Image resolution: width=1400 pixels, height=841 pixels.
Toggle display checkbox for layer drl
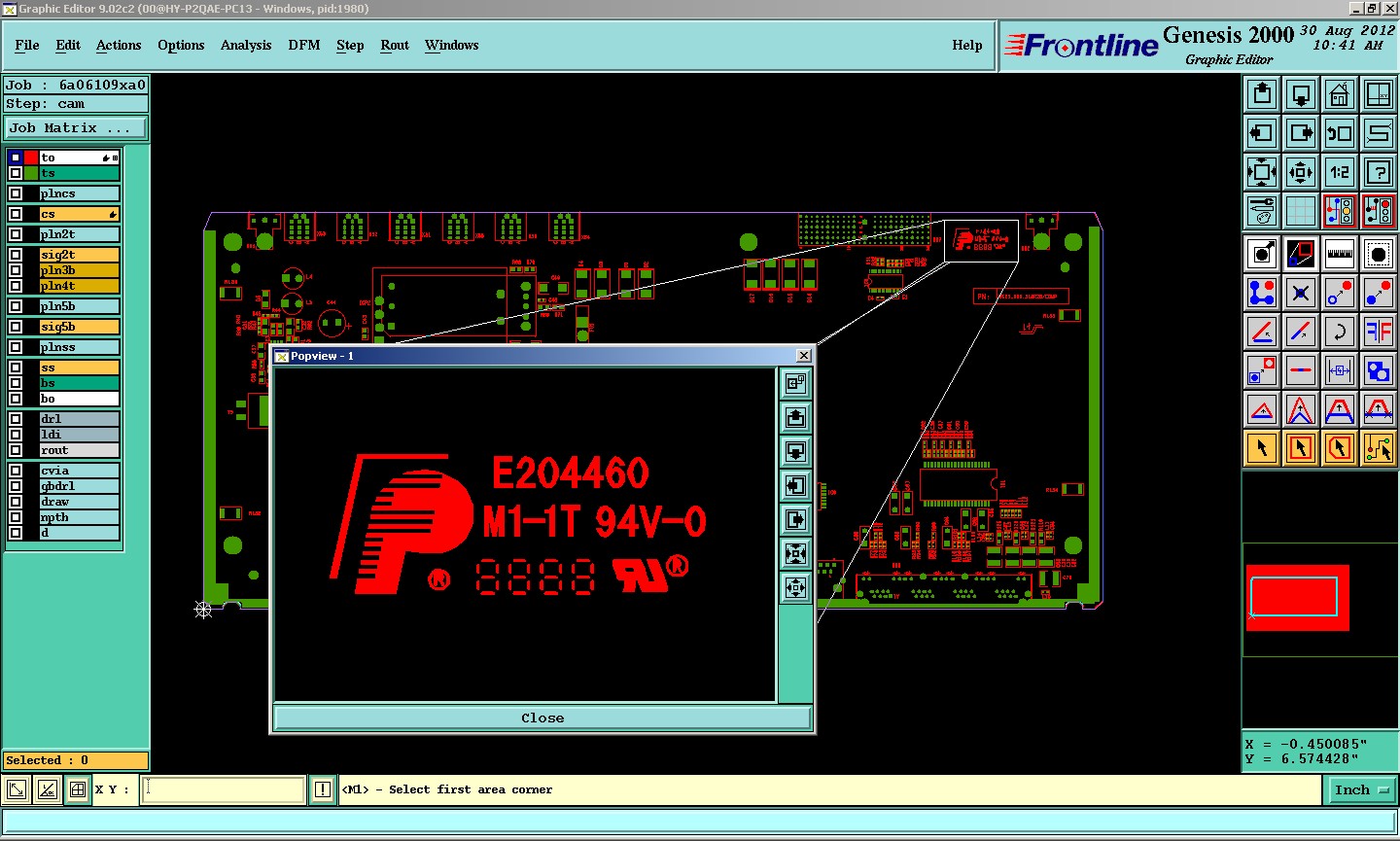[16, 419]
